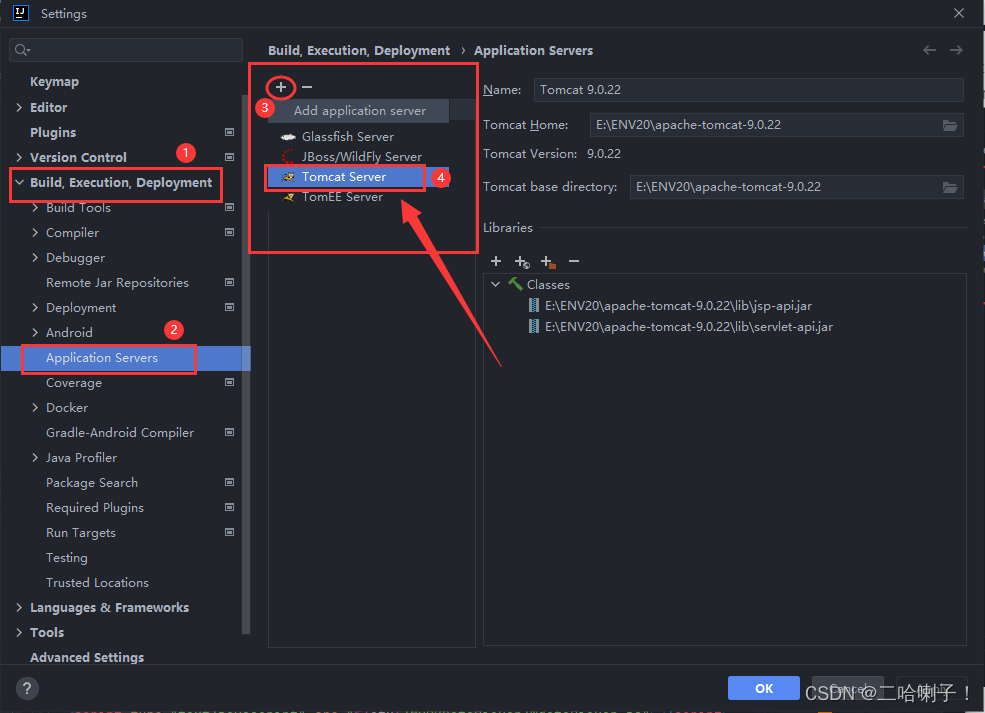This screenshot has width=985, height=713.
Task: Click the add library with orange square icon
Action: pyautogui.click(x=548, y=261)
